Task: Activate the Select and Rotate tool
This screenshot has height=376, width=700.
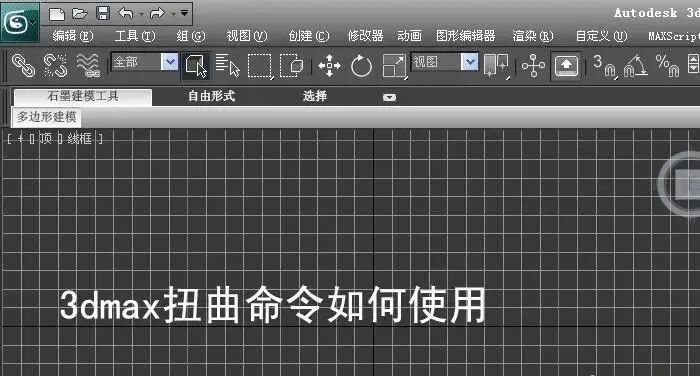Action: [361, 66]
